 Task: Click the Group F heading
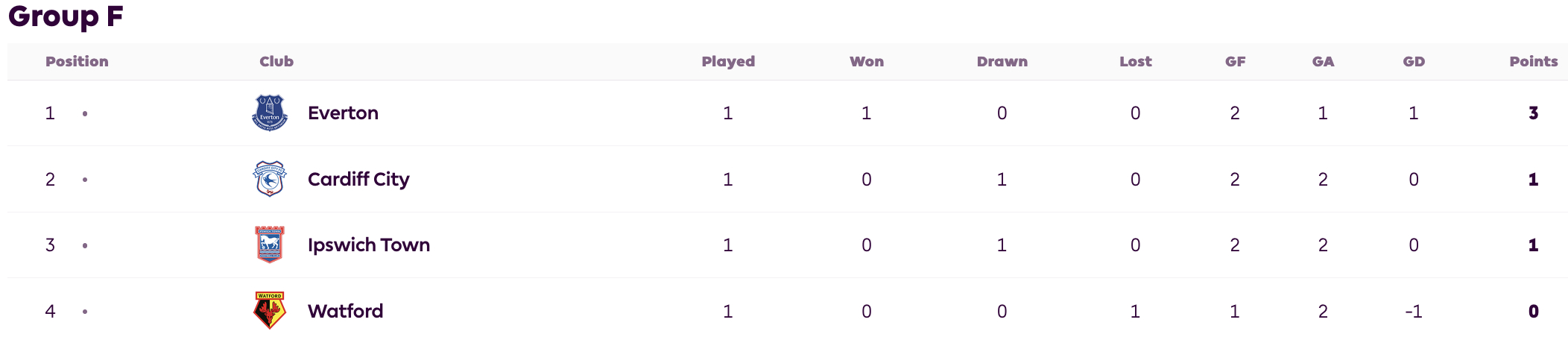pos(66,16)
